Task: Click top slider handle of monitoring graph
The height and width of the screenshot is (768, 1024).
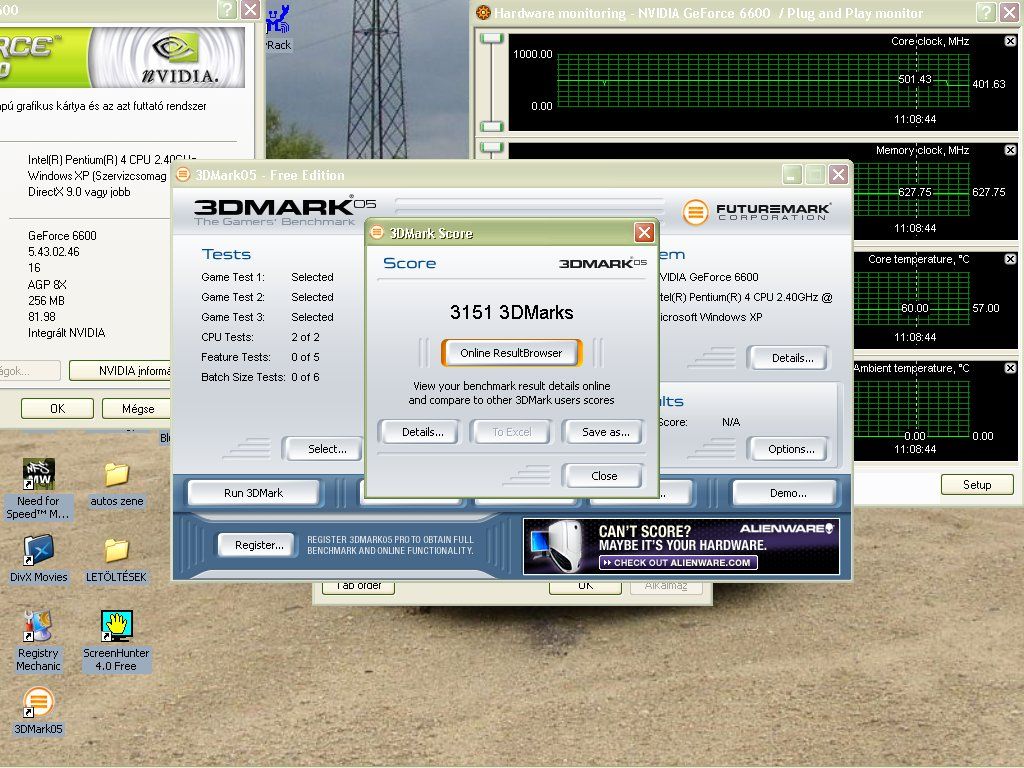Action: [x=492, y=39]
